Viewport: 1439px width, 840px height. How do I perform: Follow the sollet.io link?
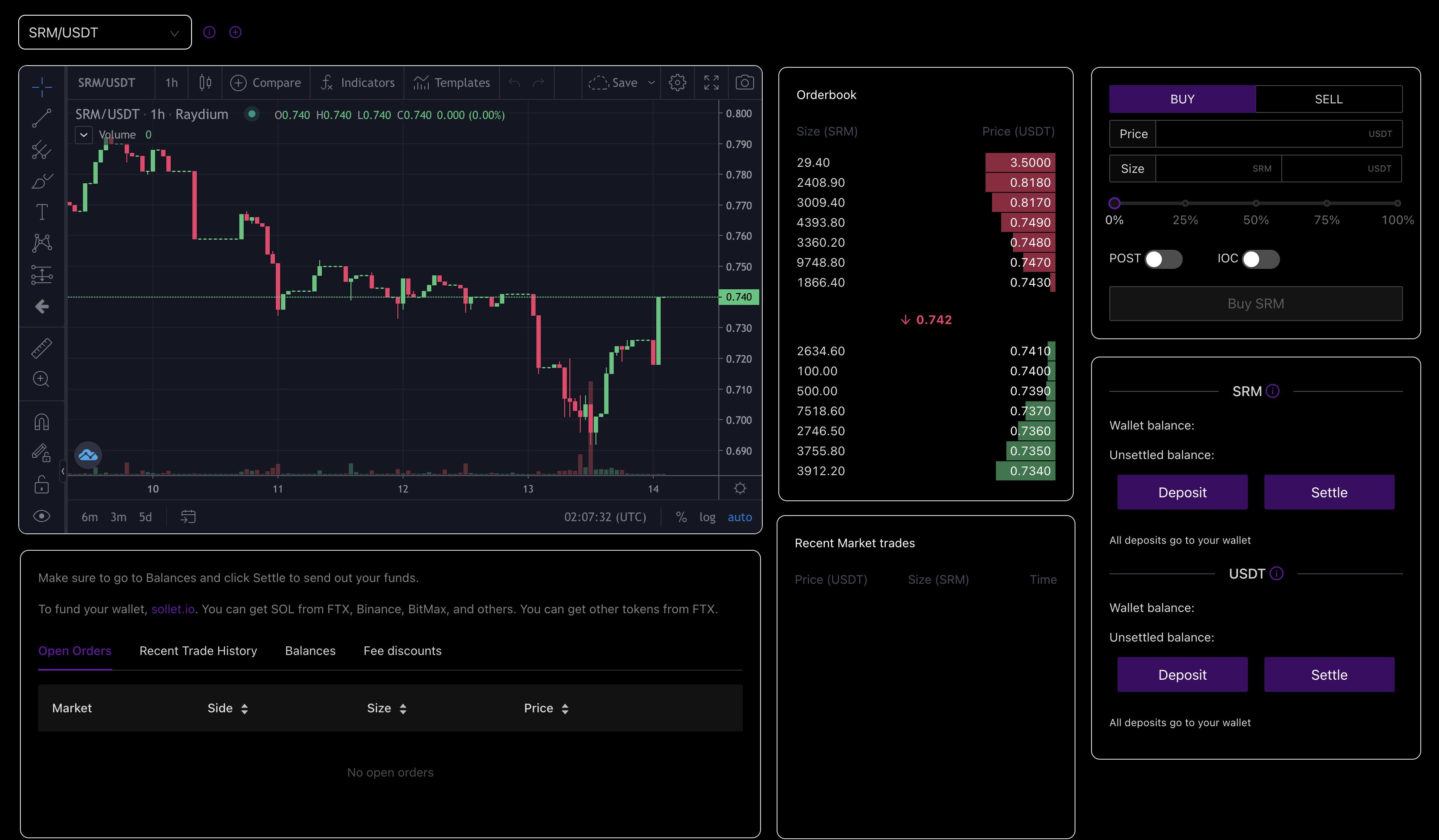(x=172, y=609)
